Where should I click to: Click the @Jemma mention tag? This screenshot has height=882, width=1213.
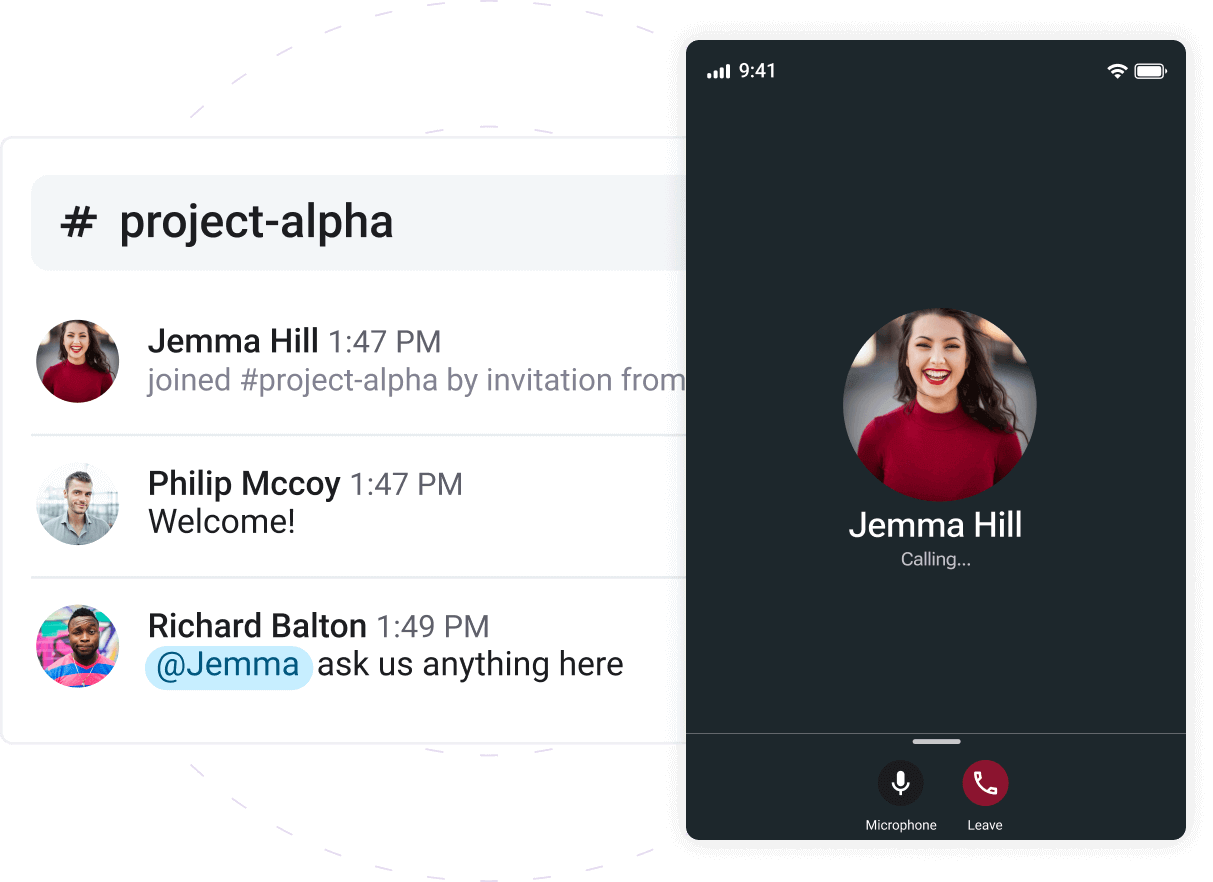[229, 665]
